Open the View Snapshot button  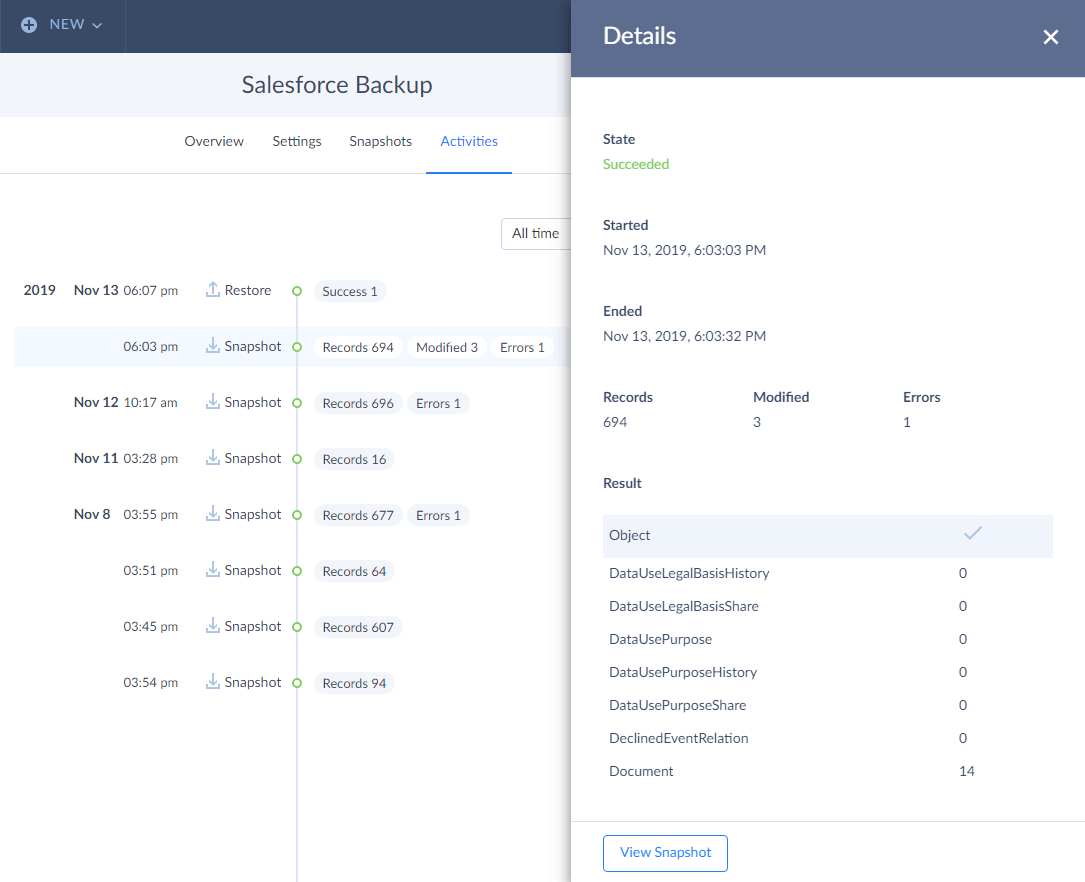tap(665, 853)
